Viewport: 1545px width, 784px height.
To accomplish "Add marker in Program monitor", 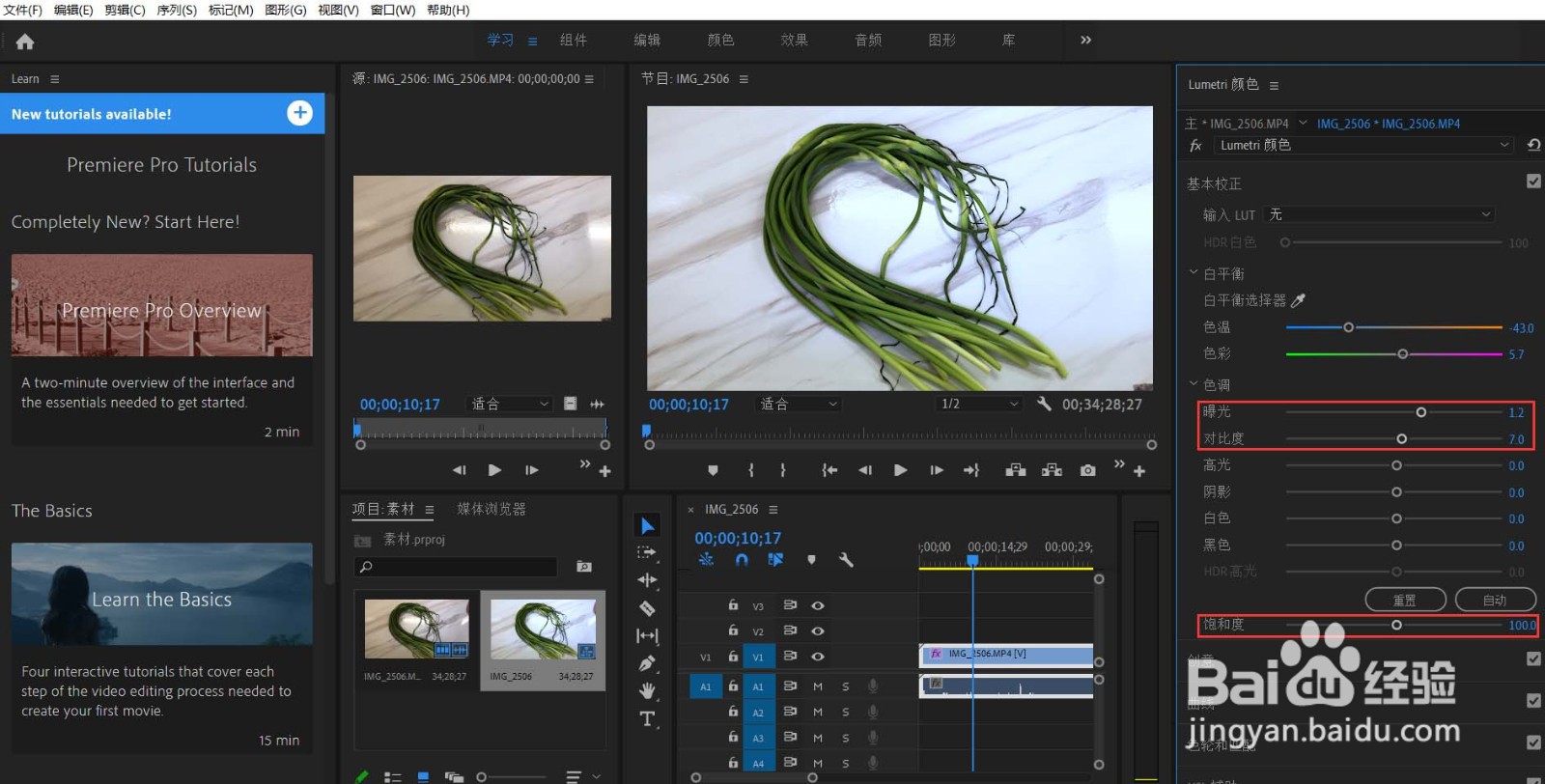I will click(x=713, y=470).
